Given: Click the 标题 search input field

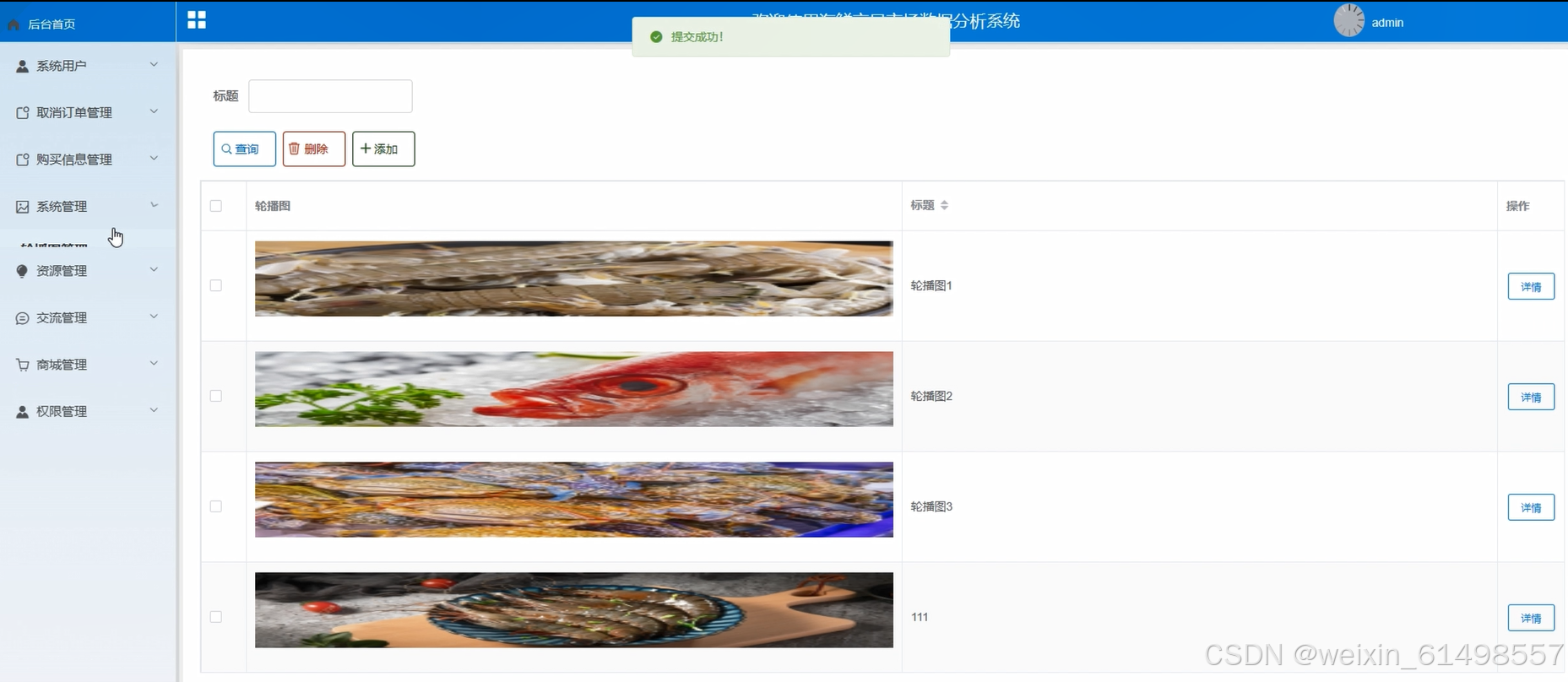Looking at the screenshot, I should click(x=330, y=96).
